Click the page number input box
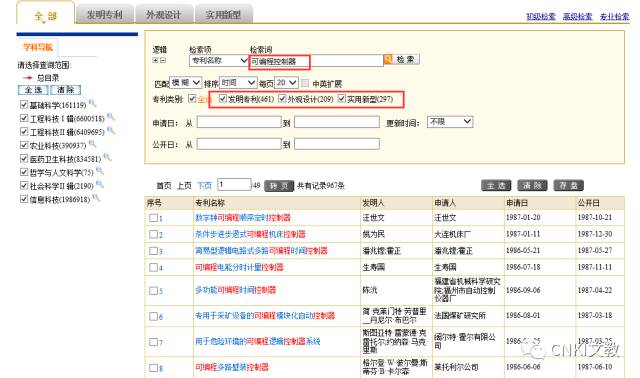The width and height of the screenshot is (640, 378). [234, 185]
